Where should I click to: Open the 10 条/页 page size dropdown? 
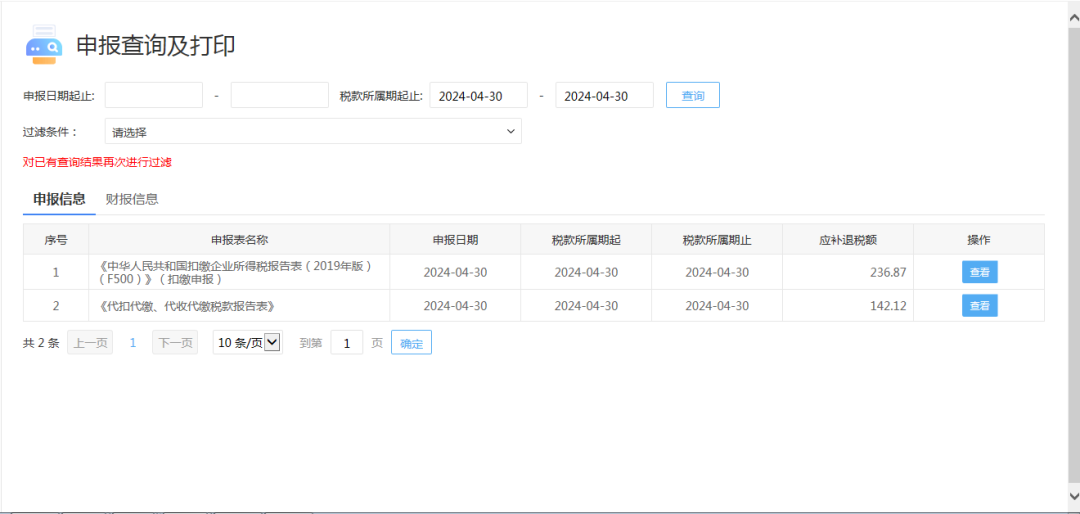tap(247, 342)
